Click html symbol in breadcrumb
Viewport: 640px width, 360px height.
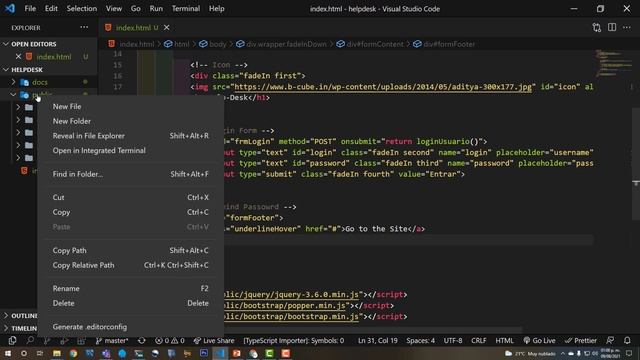pyautogui.click(x=177, y=44)
